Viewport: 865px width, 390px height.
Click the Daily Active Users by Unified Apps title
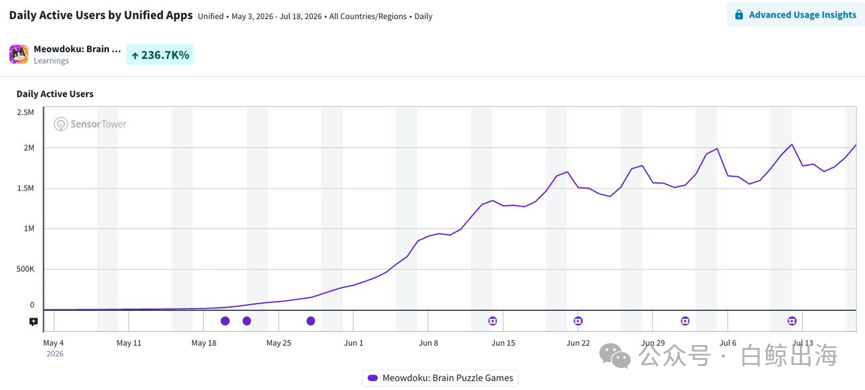[x=101, y=15]
